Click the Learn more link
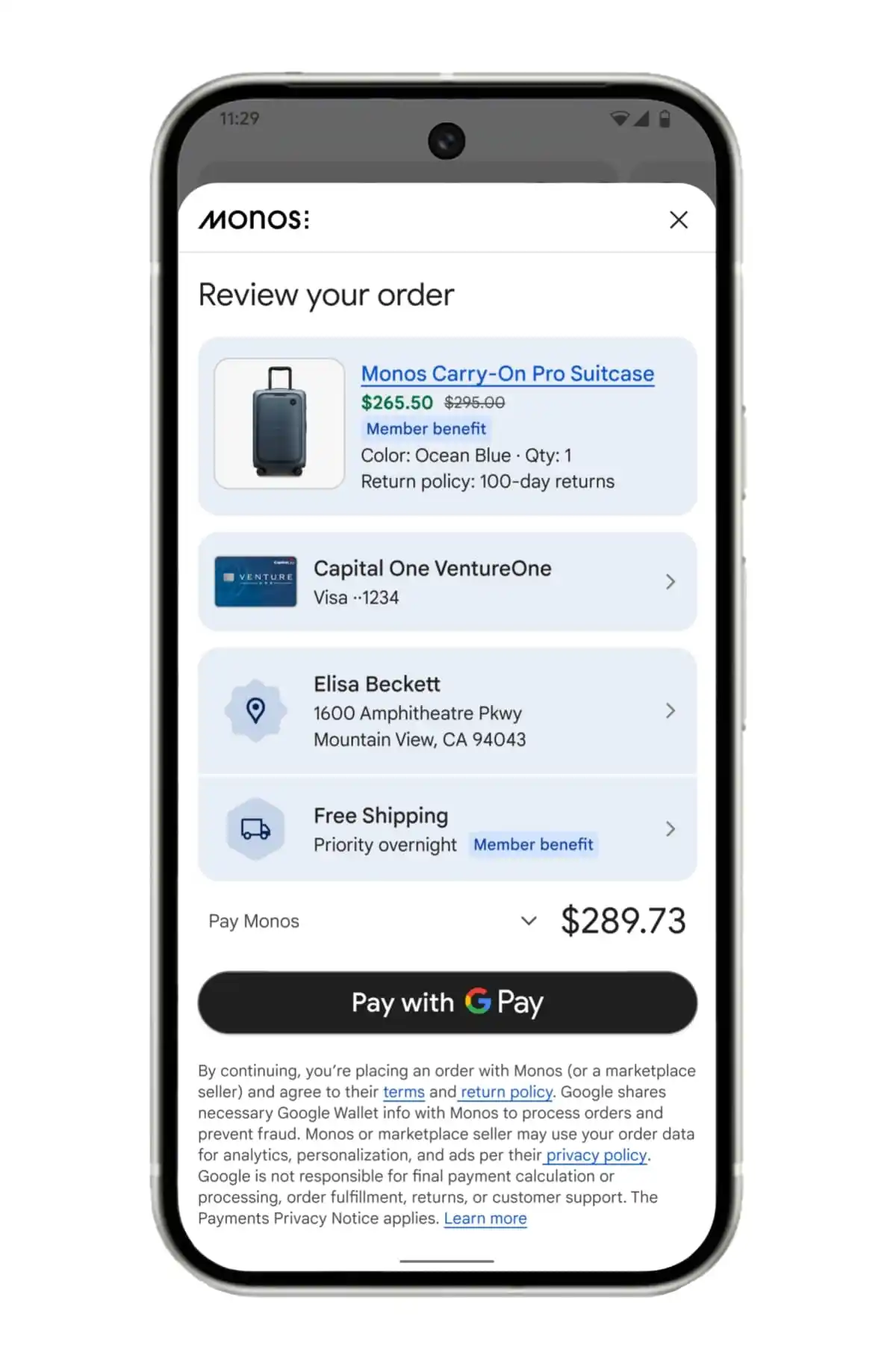Screen dimensions: 896x1367 click(x=485, y=1218)
